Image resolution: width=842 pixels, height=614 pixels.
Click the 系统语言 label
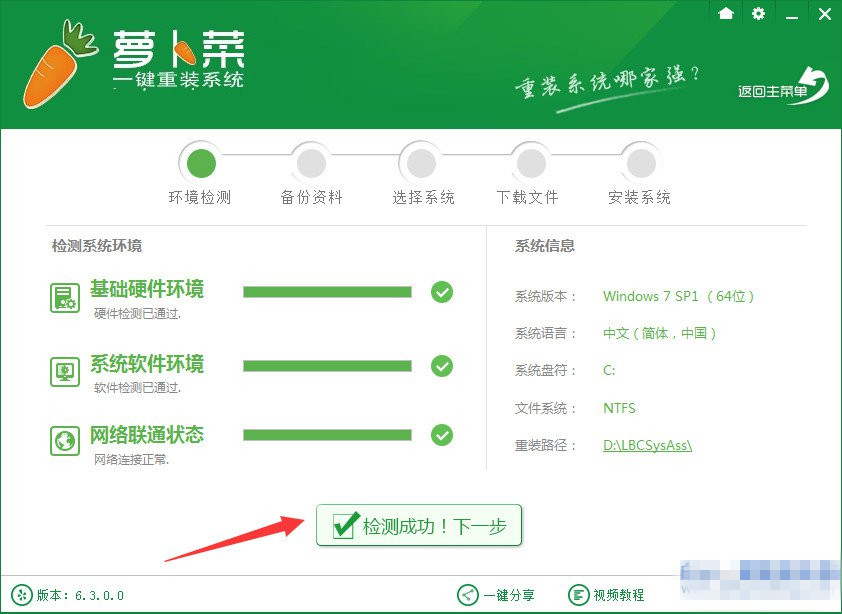545,333
